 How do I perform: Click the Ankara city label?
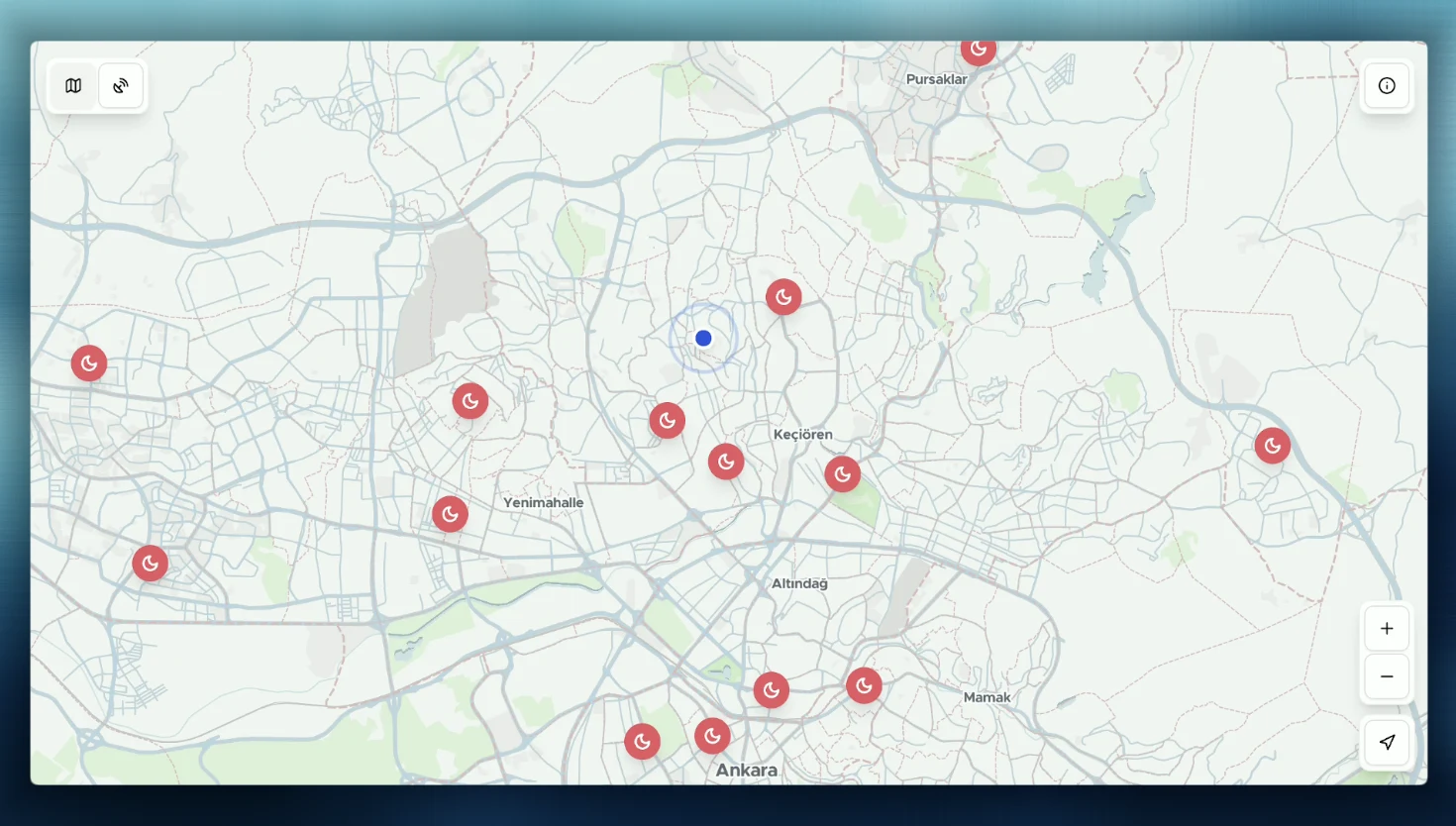coord(746,771)
